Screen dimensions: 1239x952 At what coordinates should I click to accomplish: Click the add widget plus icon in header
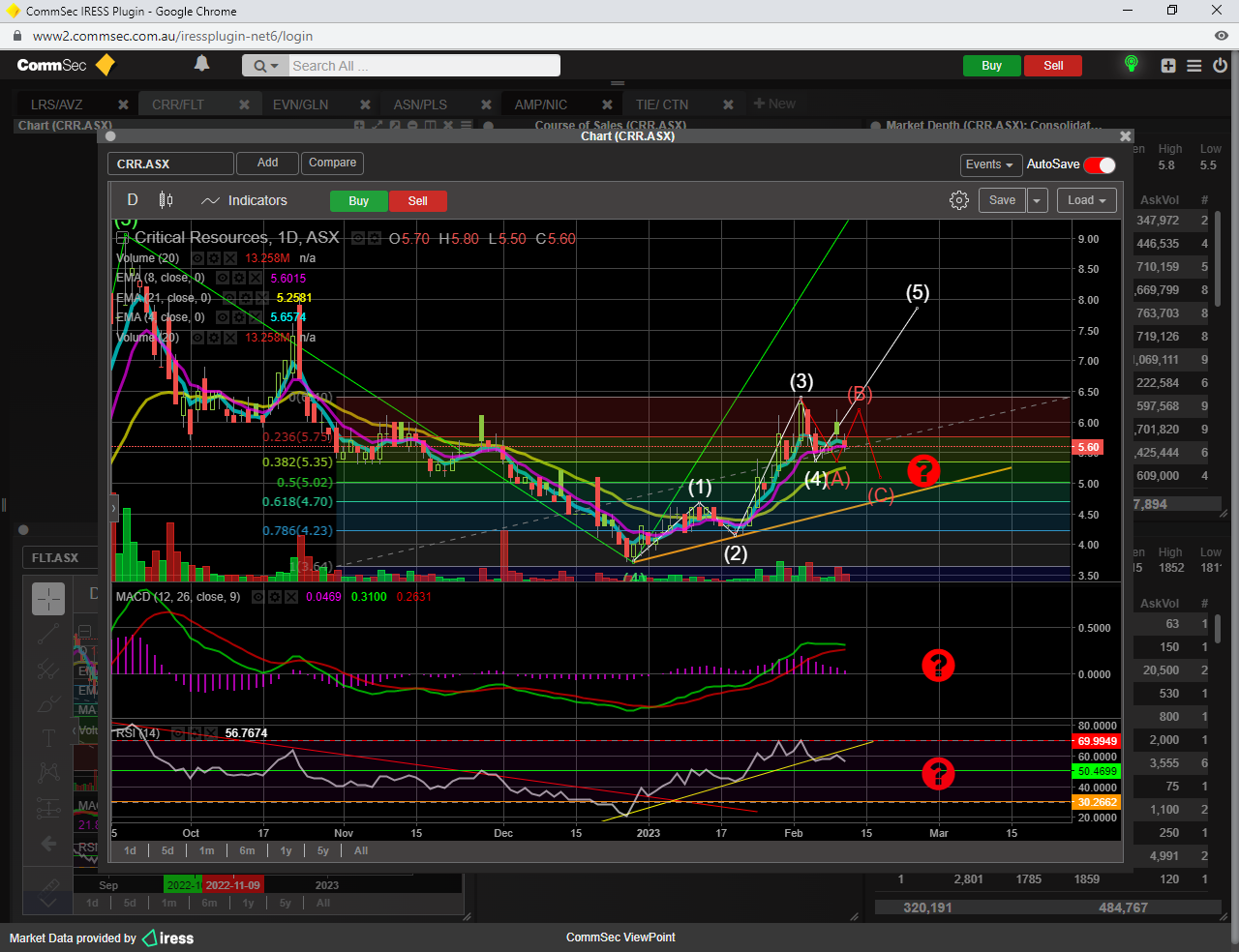point(1168,66)
